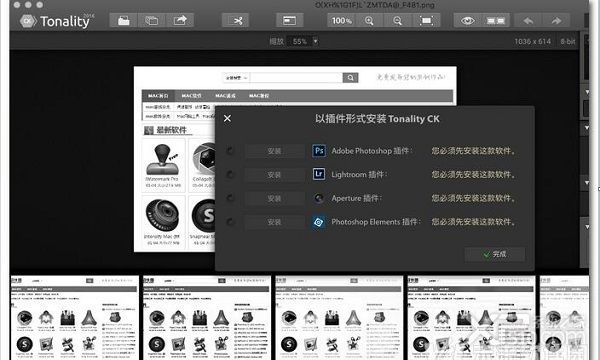Click the Adobe Photoshop Ps icon
This screenshot has width=600, height=360.
tap(319, 151)
